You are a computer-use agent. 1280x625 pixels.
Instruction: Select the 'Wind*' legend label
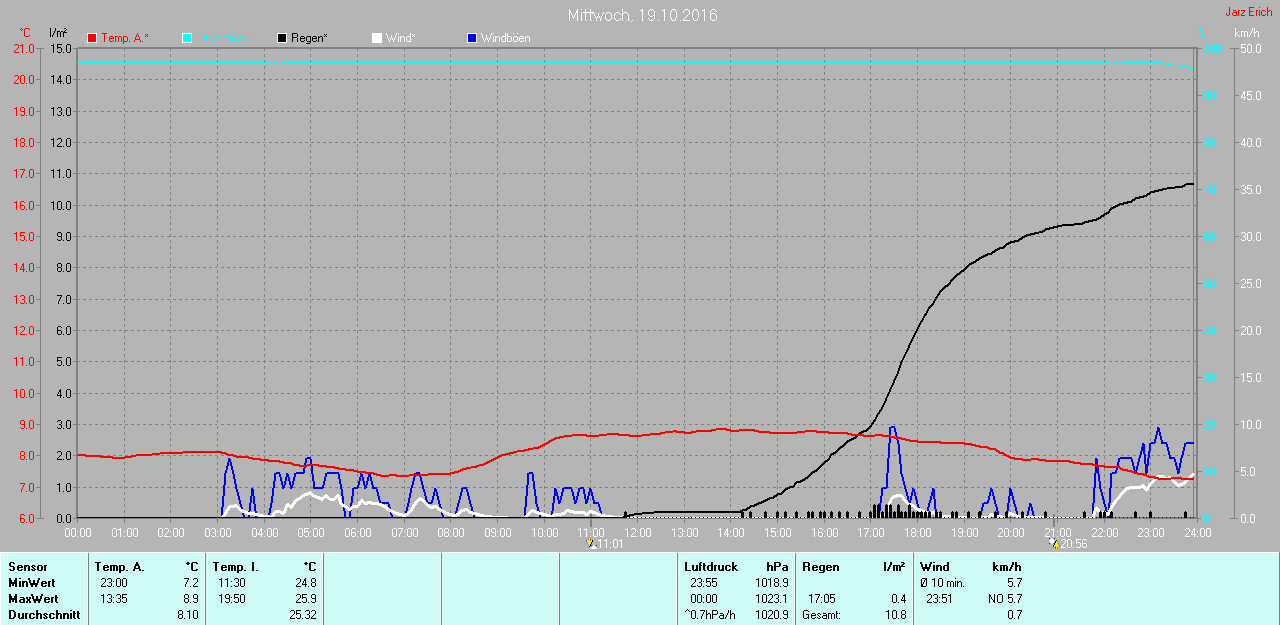[x=401, y=38]
